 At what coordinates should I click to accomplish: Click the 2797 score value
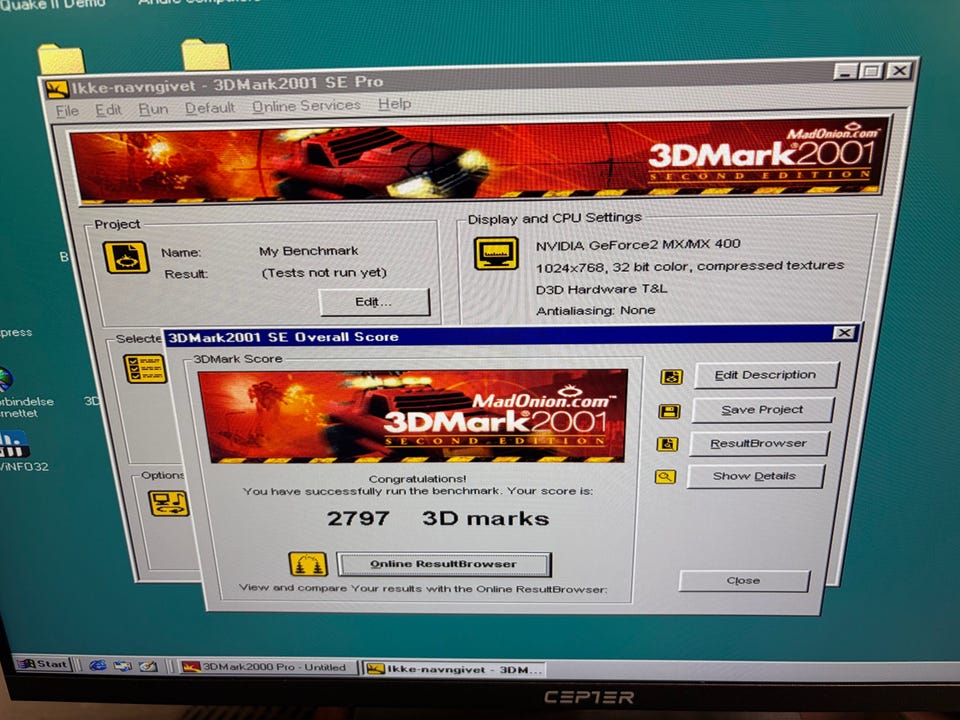[x=358, y=519]
